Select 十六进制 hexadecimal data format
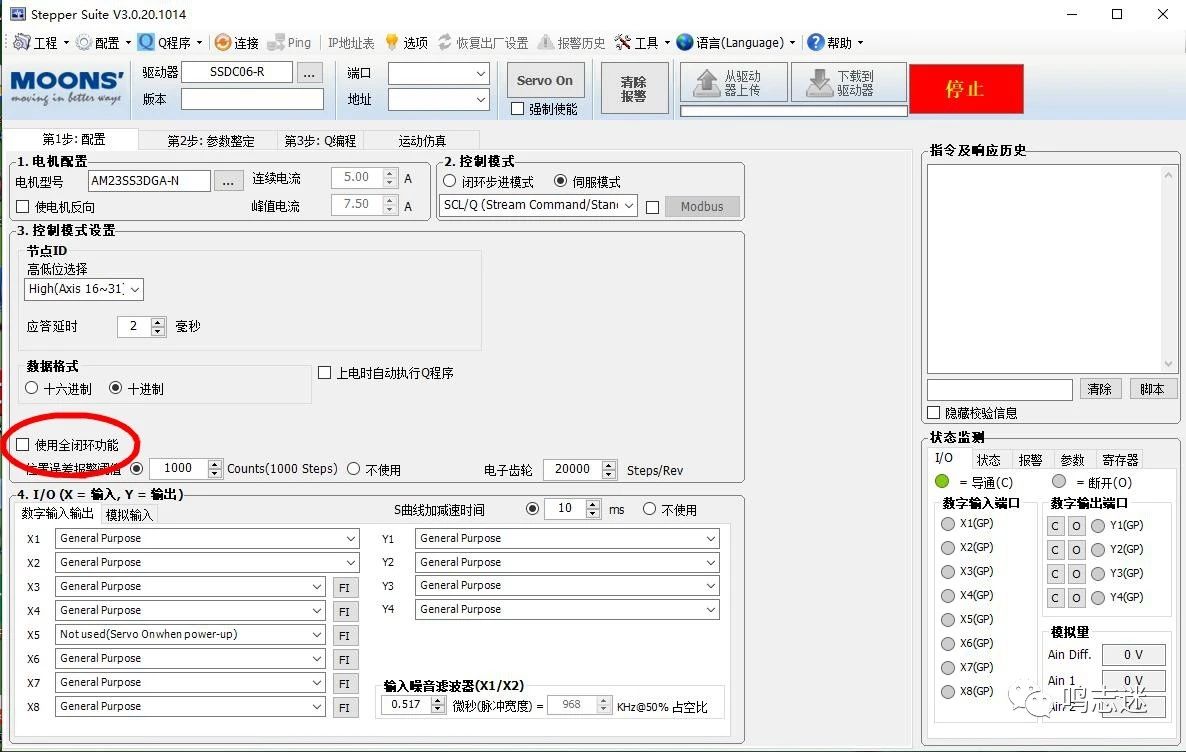1186x752 pixels. tap(32, 388)
